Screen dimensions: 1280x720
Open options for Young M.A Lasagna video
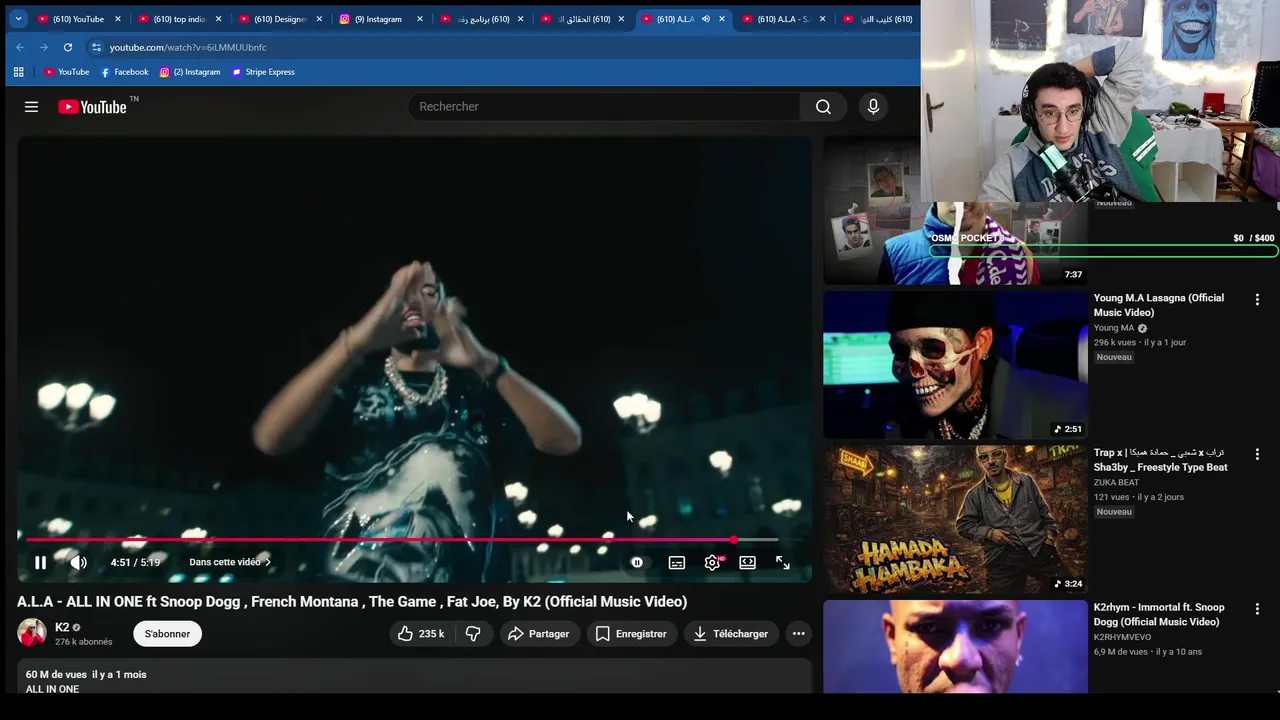[1257, 299]
